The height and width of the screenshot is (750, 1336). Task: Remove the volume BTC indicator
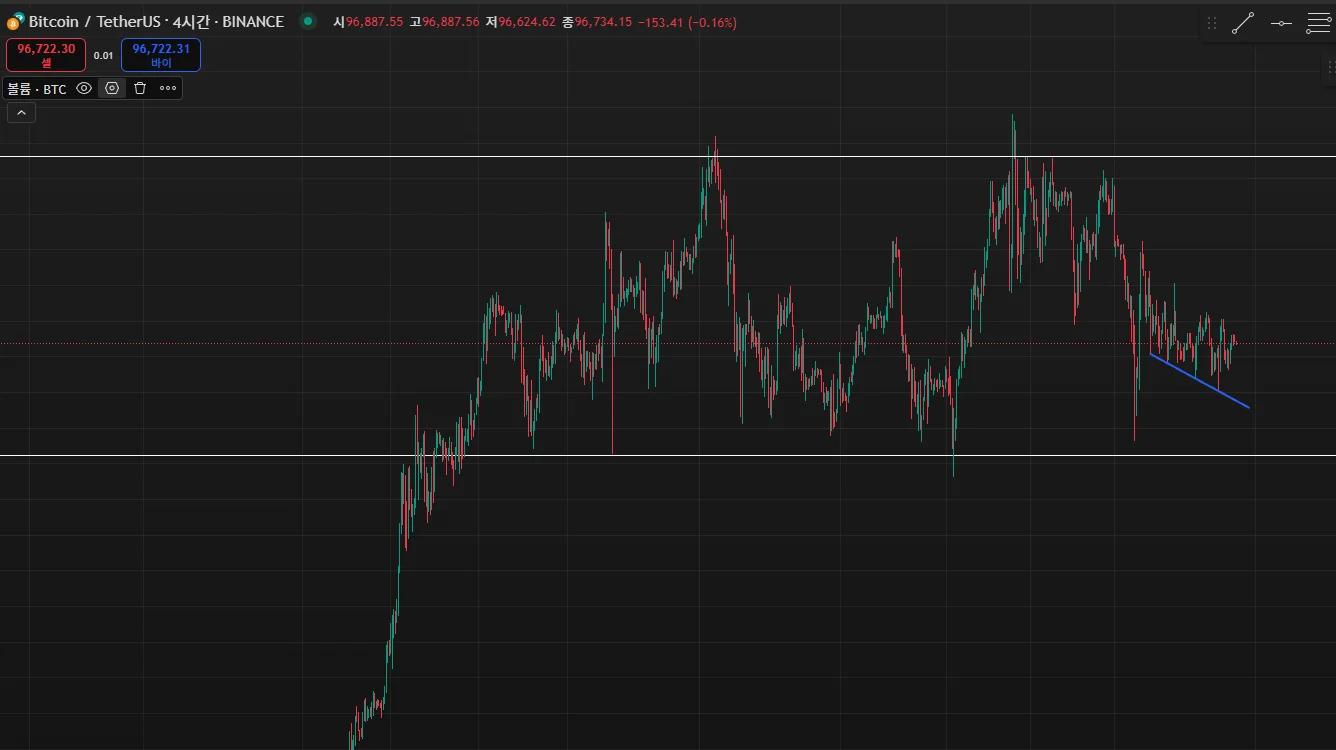(x=140, y=88)
